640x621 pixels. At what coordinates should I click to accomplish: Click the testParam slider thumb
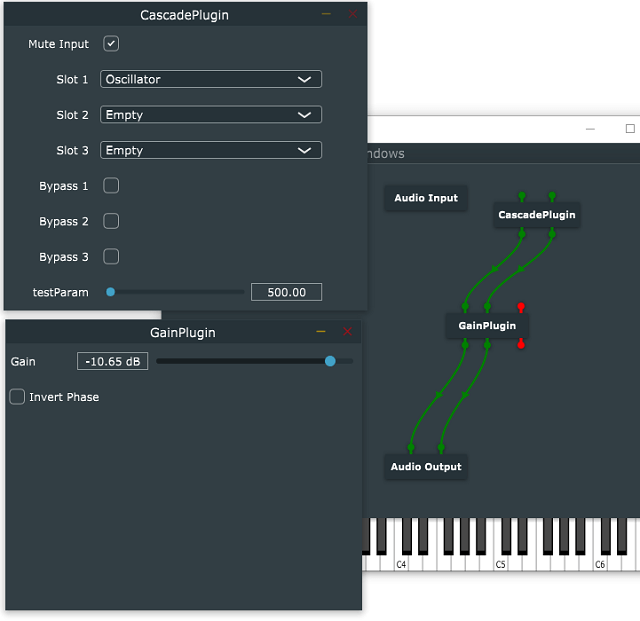click(111, 292)
